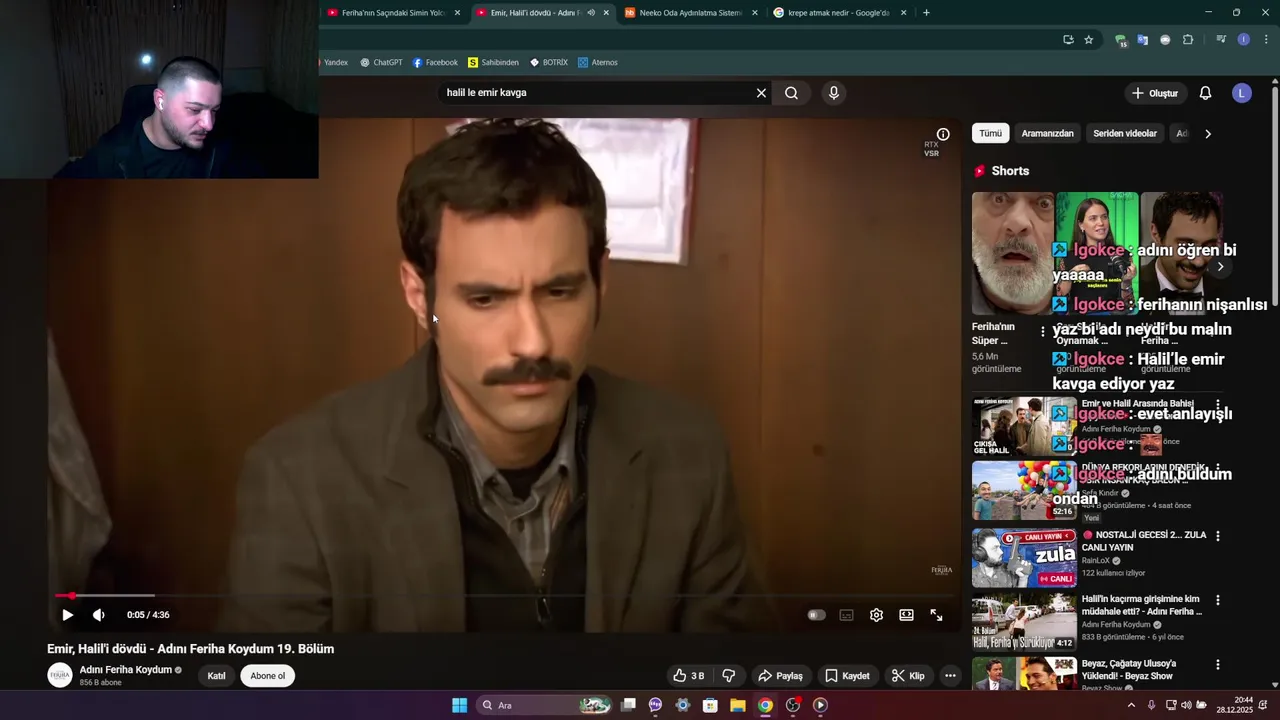Screen dimensions: 1280x720
Task: Open the Facebook bookmark
Action: point(435,62)
